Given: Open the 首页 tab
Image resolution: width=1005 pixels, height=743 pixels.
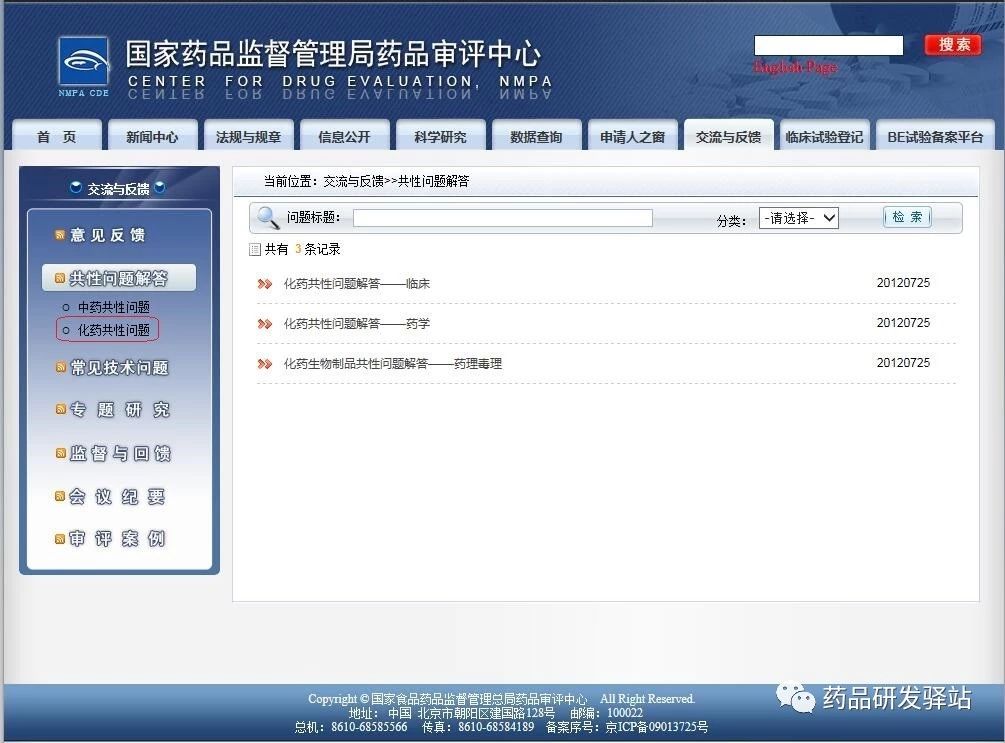Looking at the screenshot, I should point(56,136).
